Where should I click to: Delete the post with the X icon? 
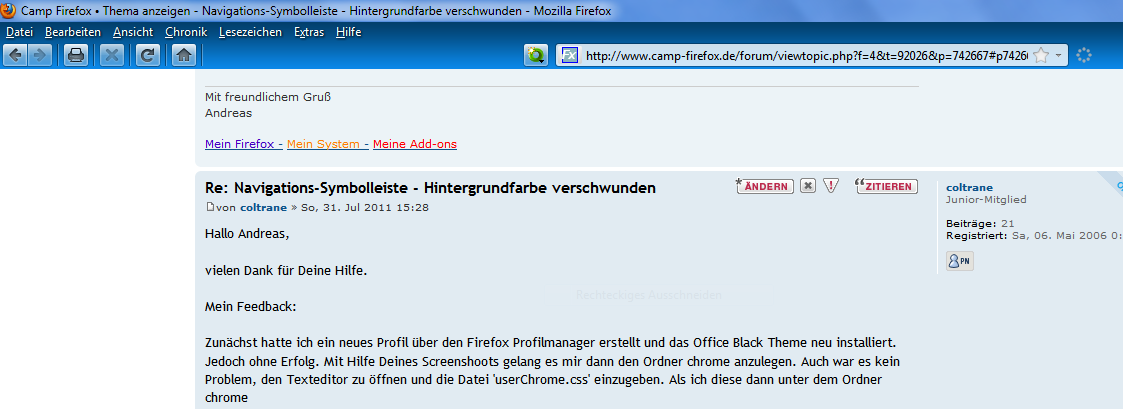tap(808, 186)
